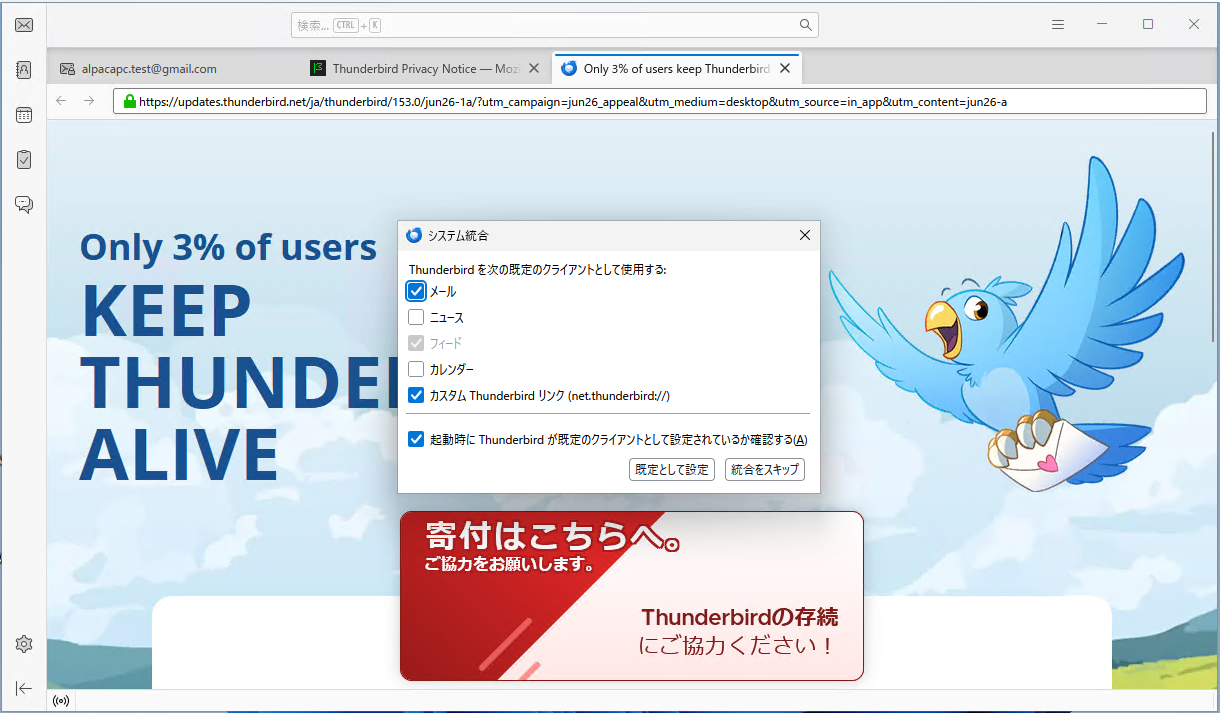
Task: Click the search magnifier icon
Action: (x=806, y=25)
